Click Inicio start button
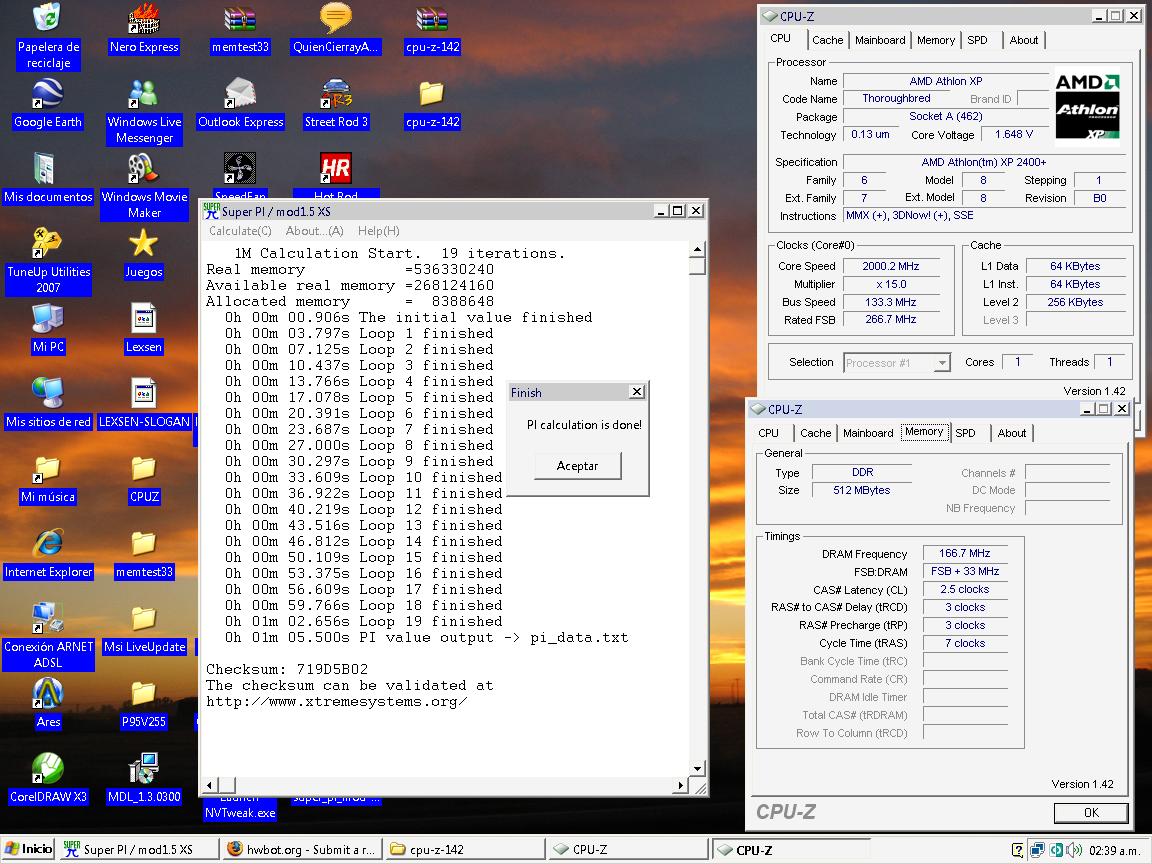The width and height of the screenshot is (1152, 864). point(29,849)
